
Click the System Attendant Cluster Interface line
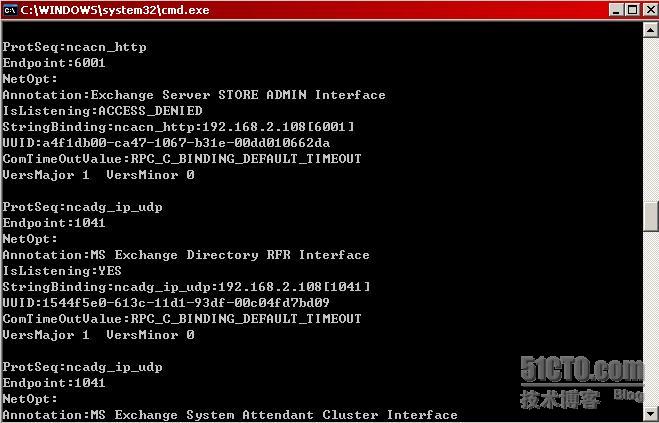click(230, 415)
